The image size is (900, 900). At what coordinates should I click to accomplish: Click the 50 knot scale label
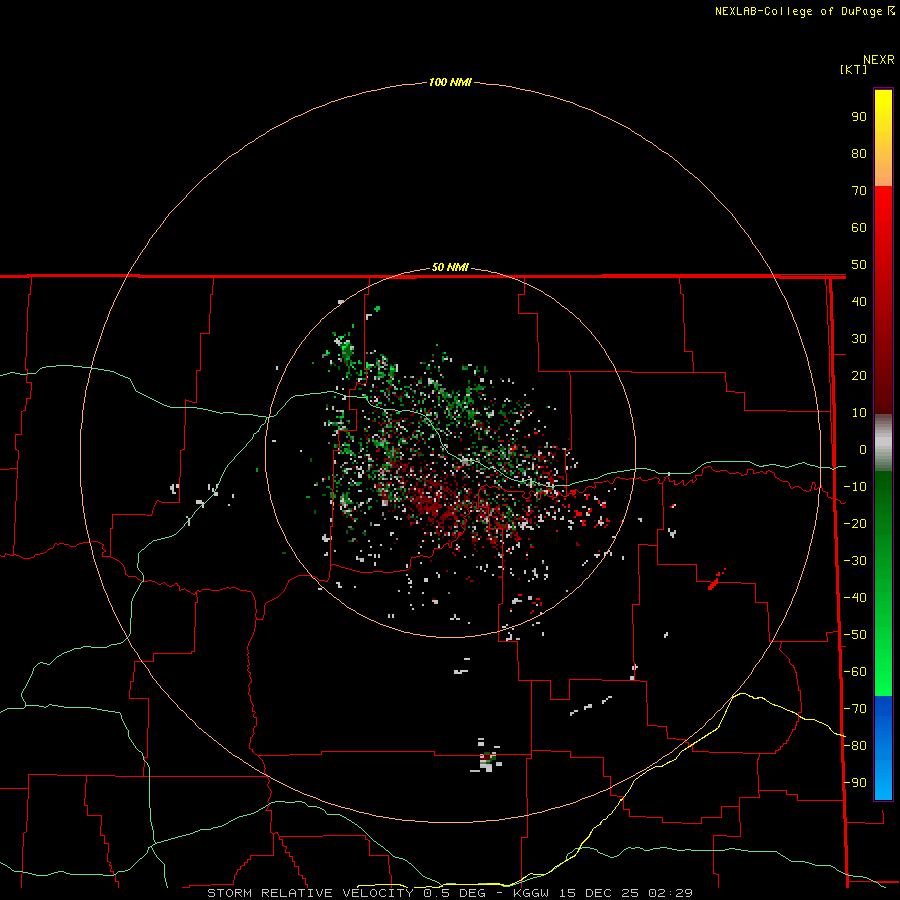pos(859,265)
